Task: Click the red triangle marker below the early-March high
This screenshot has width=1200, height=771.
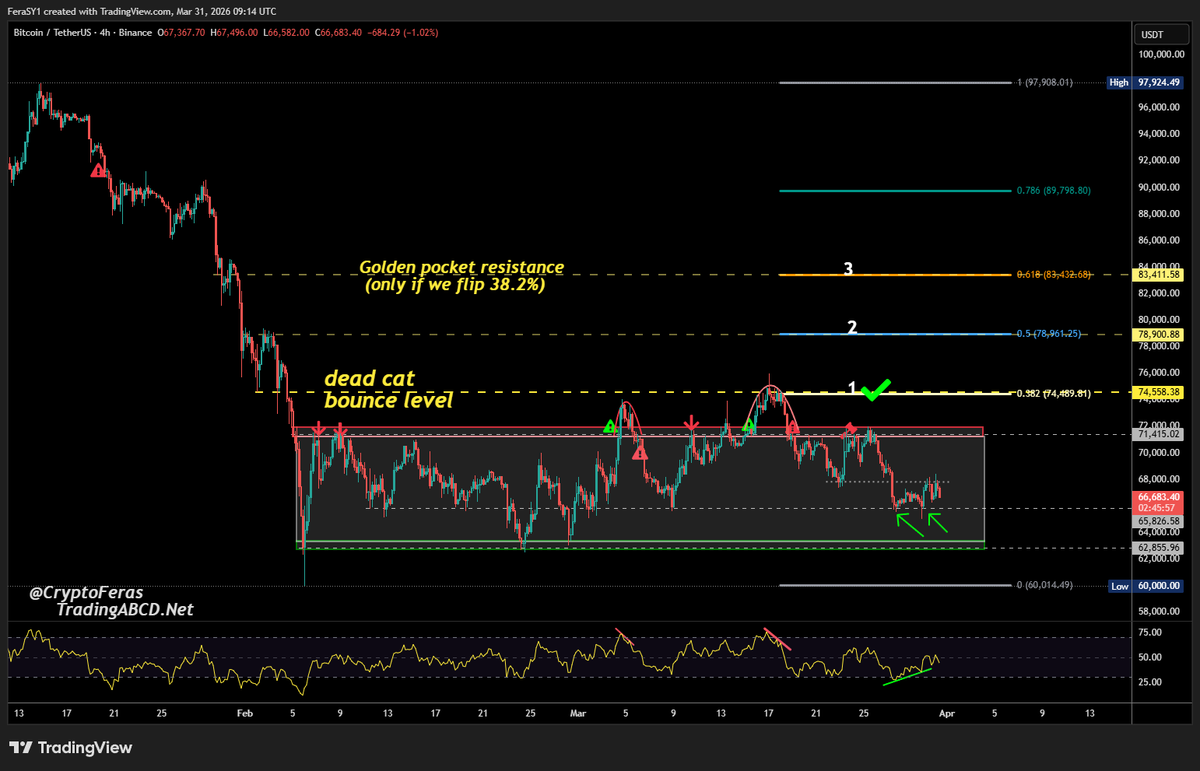Action: tap(638, 452)
